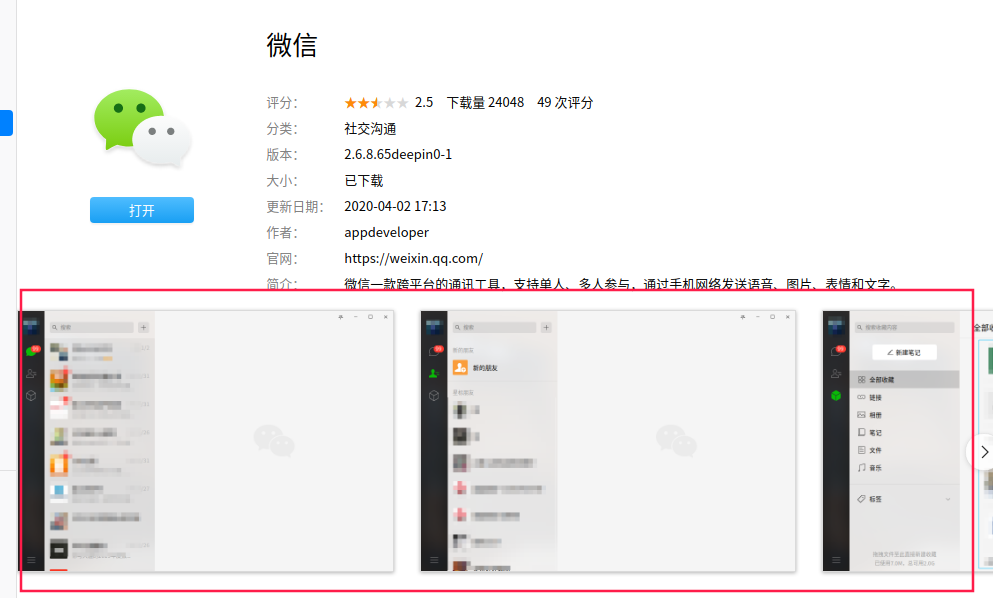Click the 已下载 size status

pos(364,181)
